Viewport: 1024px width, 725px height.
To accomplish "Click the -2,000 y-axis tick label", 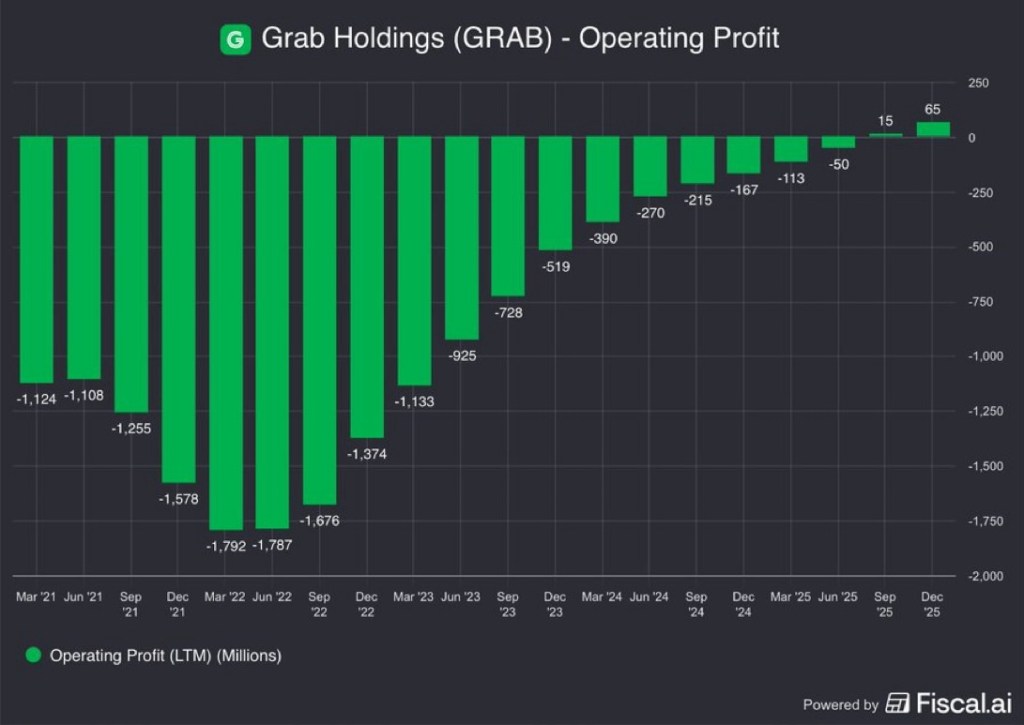I will click(x=983, y=576).
